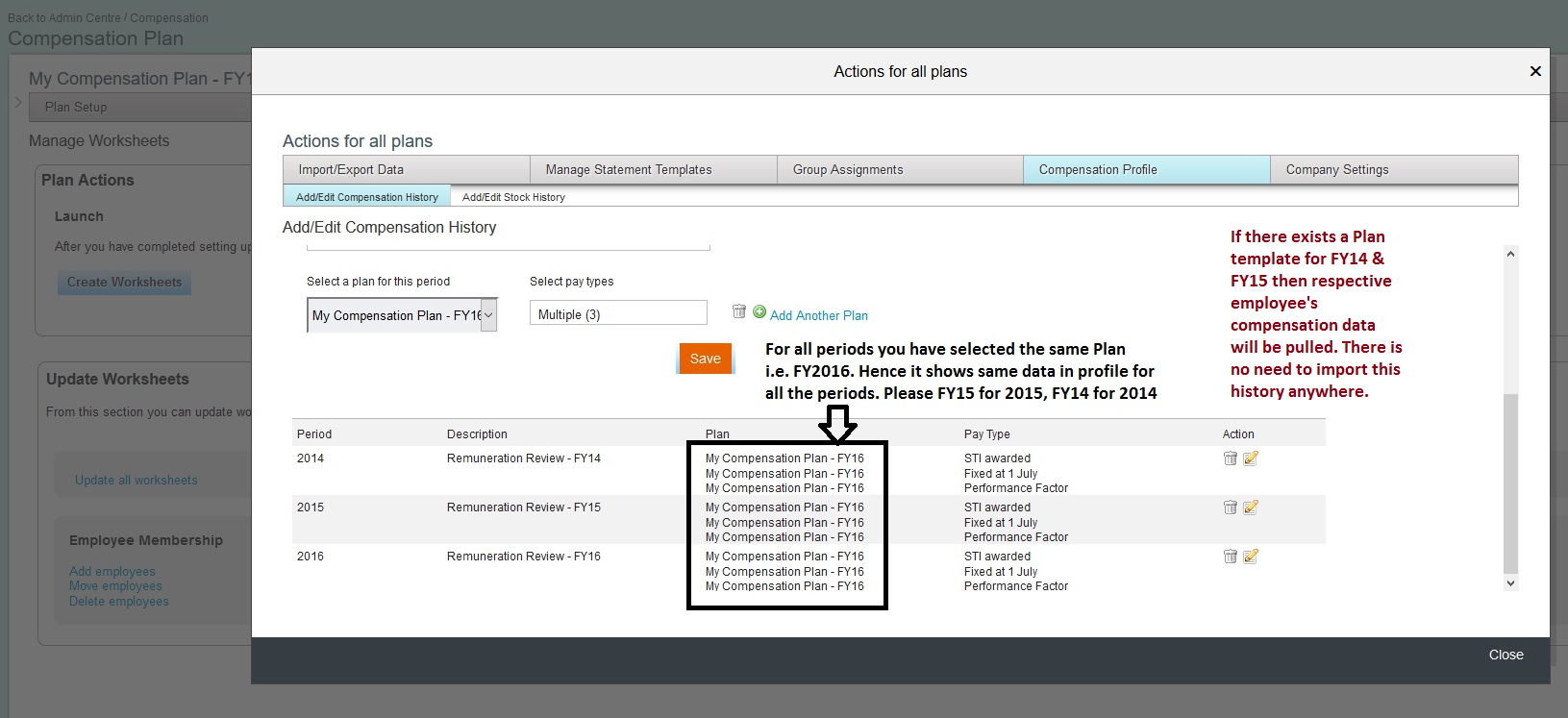The height and width of the screenshot is (718, 1568).
Task: Click Move employees link in background page
Action: (115, 586)
